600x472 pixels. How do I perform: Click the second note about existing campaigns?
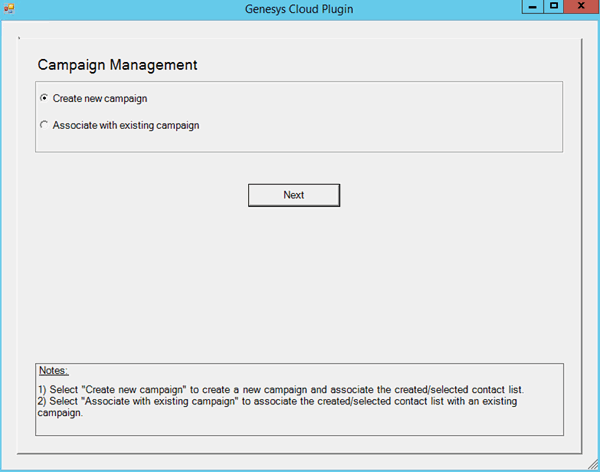(x=280, y=401)
